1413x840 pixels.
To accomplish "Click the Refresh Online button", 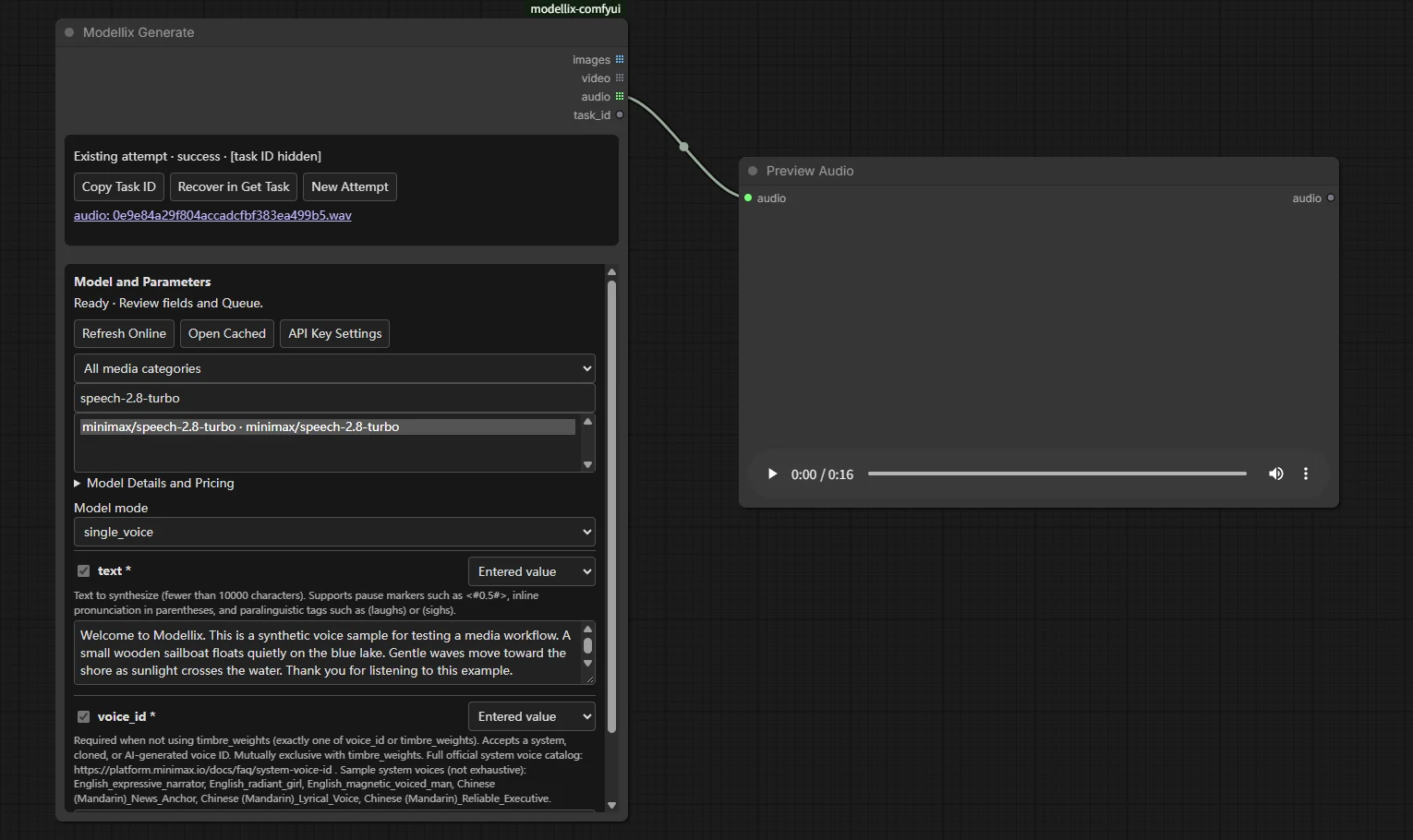I will pyautogui.click(x=124, y=333).
